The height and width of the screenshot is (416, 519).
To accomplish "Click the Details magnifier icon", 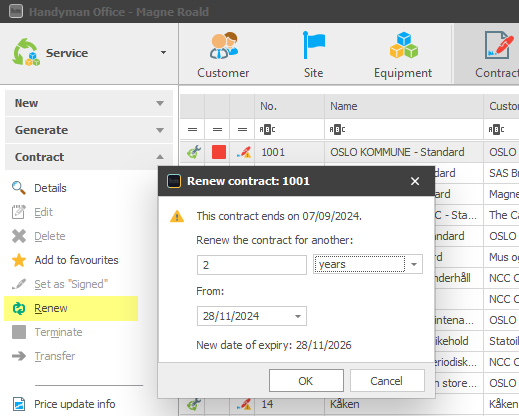I will click(x=19, y=188).
